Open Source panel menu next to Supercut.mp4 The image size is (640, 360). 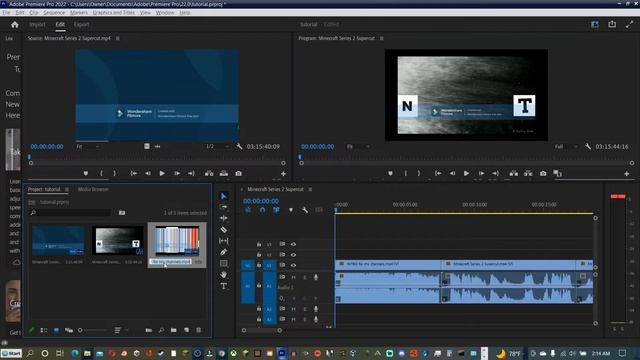click(x=118, y=38)
